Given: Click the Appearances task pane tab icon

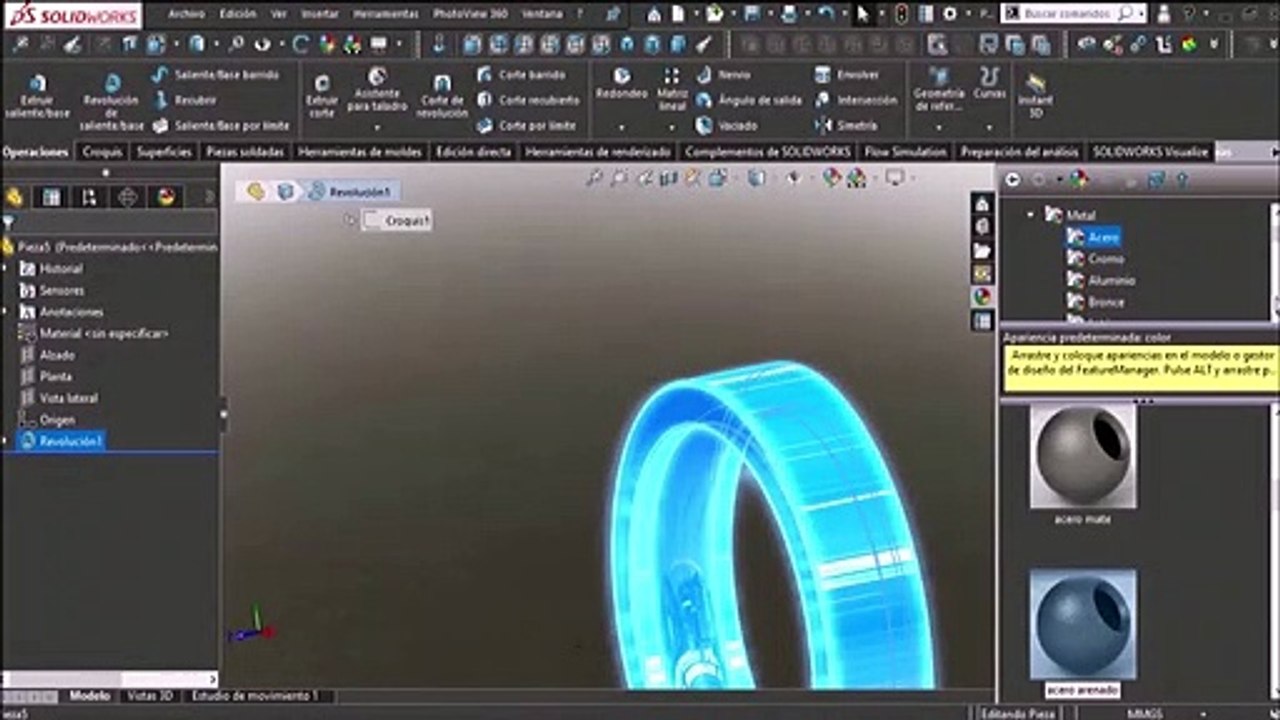Looking at the screenshot, I should [x=982, y=297].
